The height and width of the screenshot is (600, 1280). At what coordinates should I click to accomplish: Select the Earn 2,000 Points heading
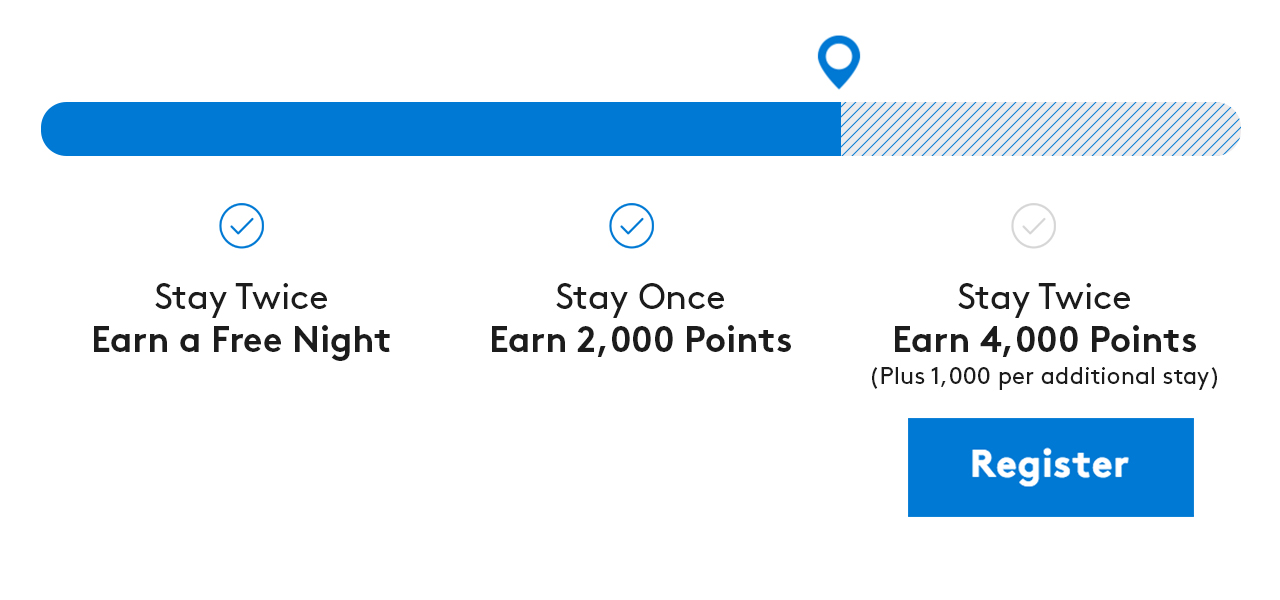pos(641,341)
